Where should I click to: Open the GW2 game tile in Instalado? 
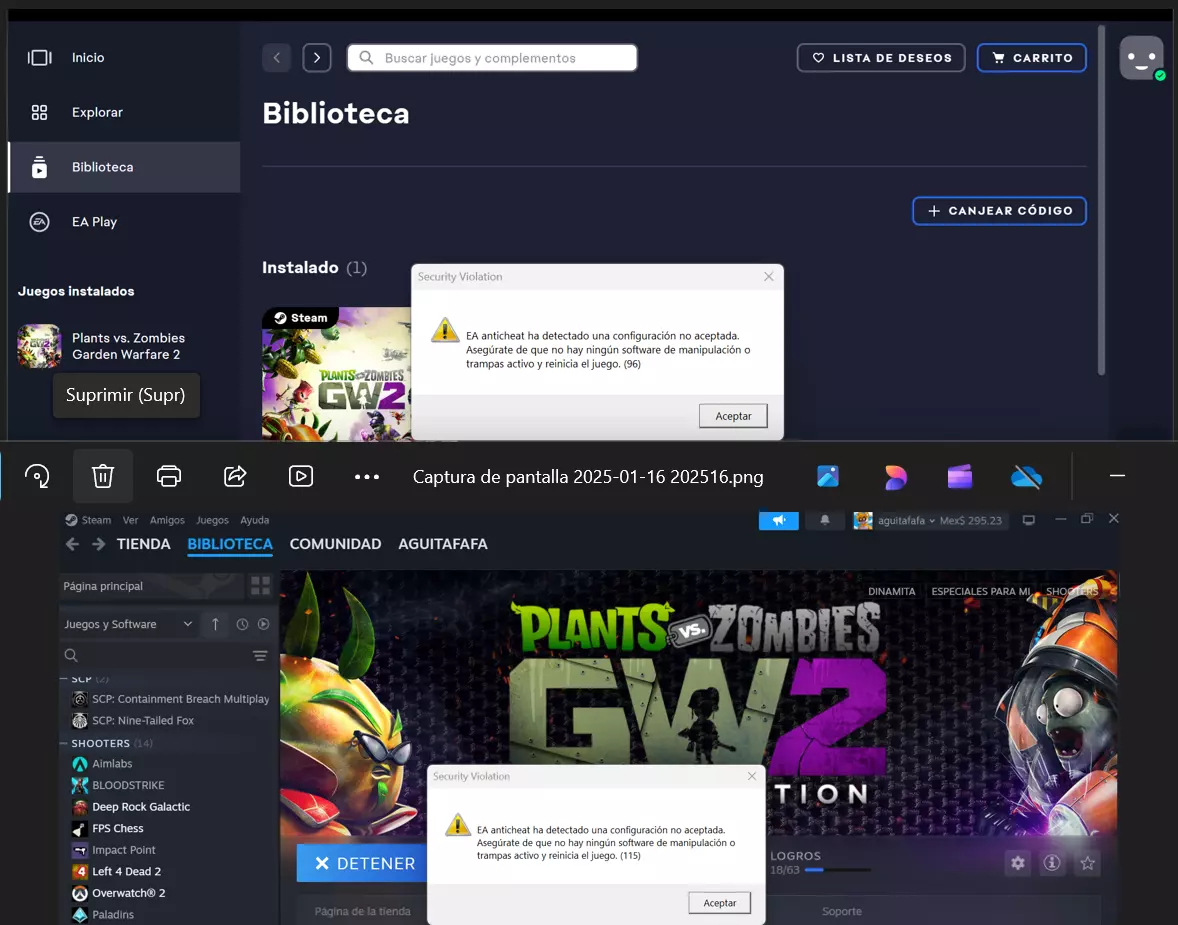pos(337,373)
